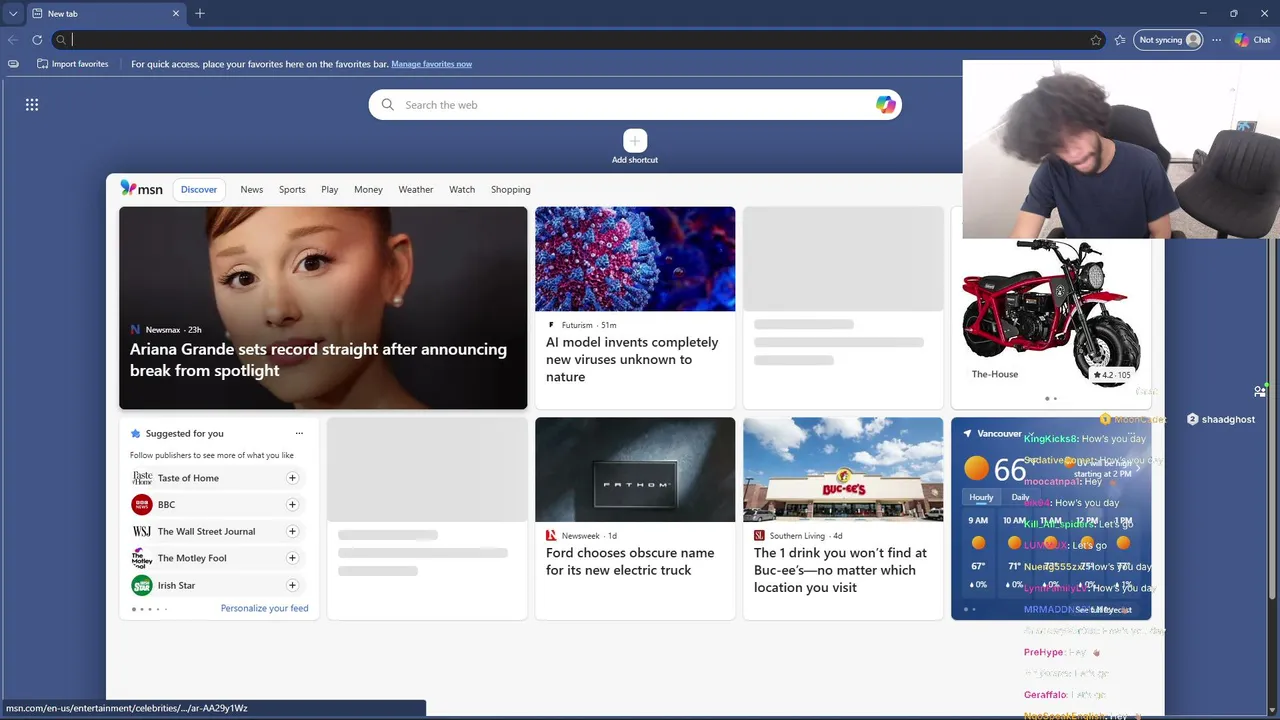Switch to the News tab

tap(252, 189)
